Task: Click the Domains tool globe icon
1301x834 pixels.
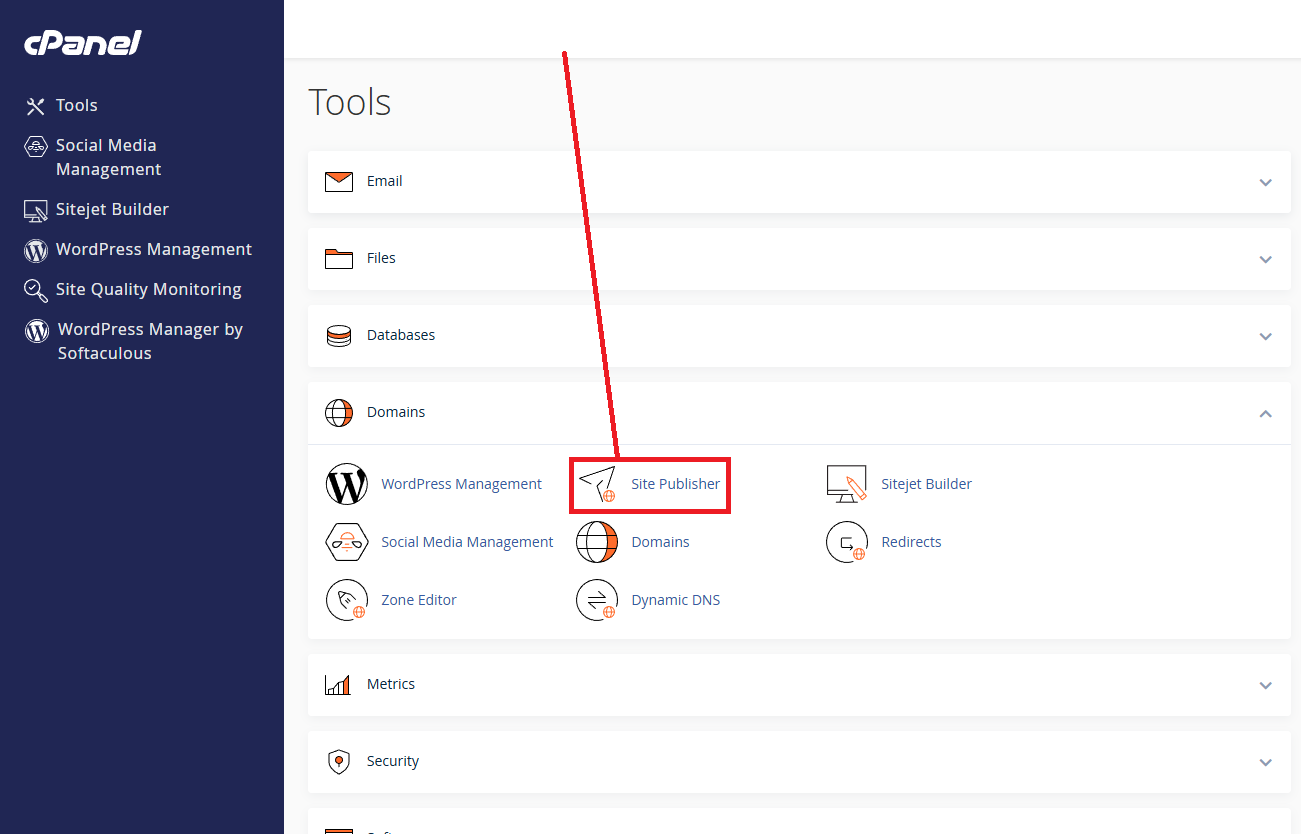Action: [x=597, y=542]
